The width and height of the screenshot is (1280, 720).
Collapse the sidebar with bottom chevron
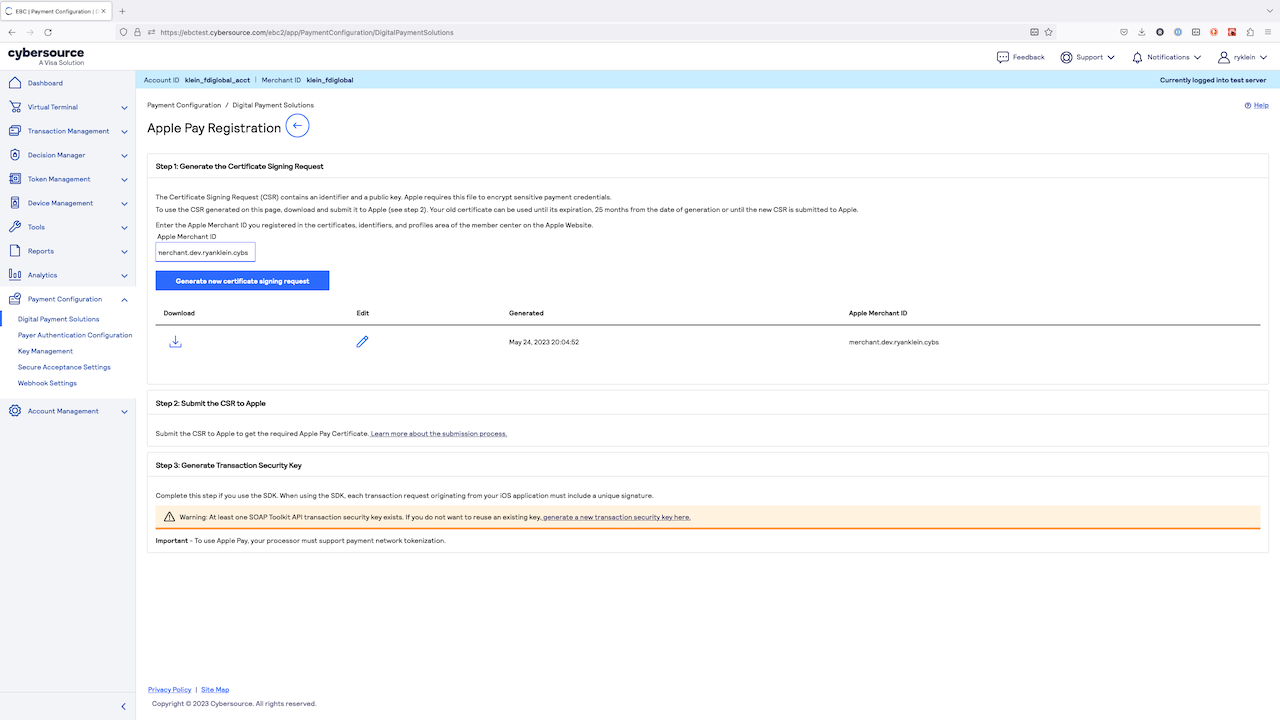click(x=124, y=706)
